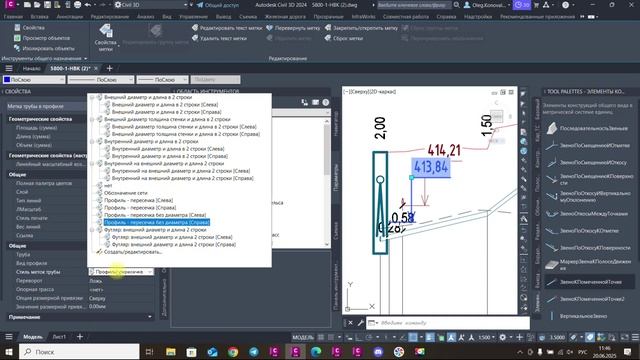
Task: Toggle the highlighted lineweight button in status bar
Action: (x=430, y=337)
